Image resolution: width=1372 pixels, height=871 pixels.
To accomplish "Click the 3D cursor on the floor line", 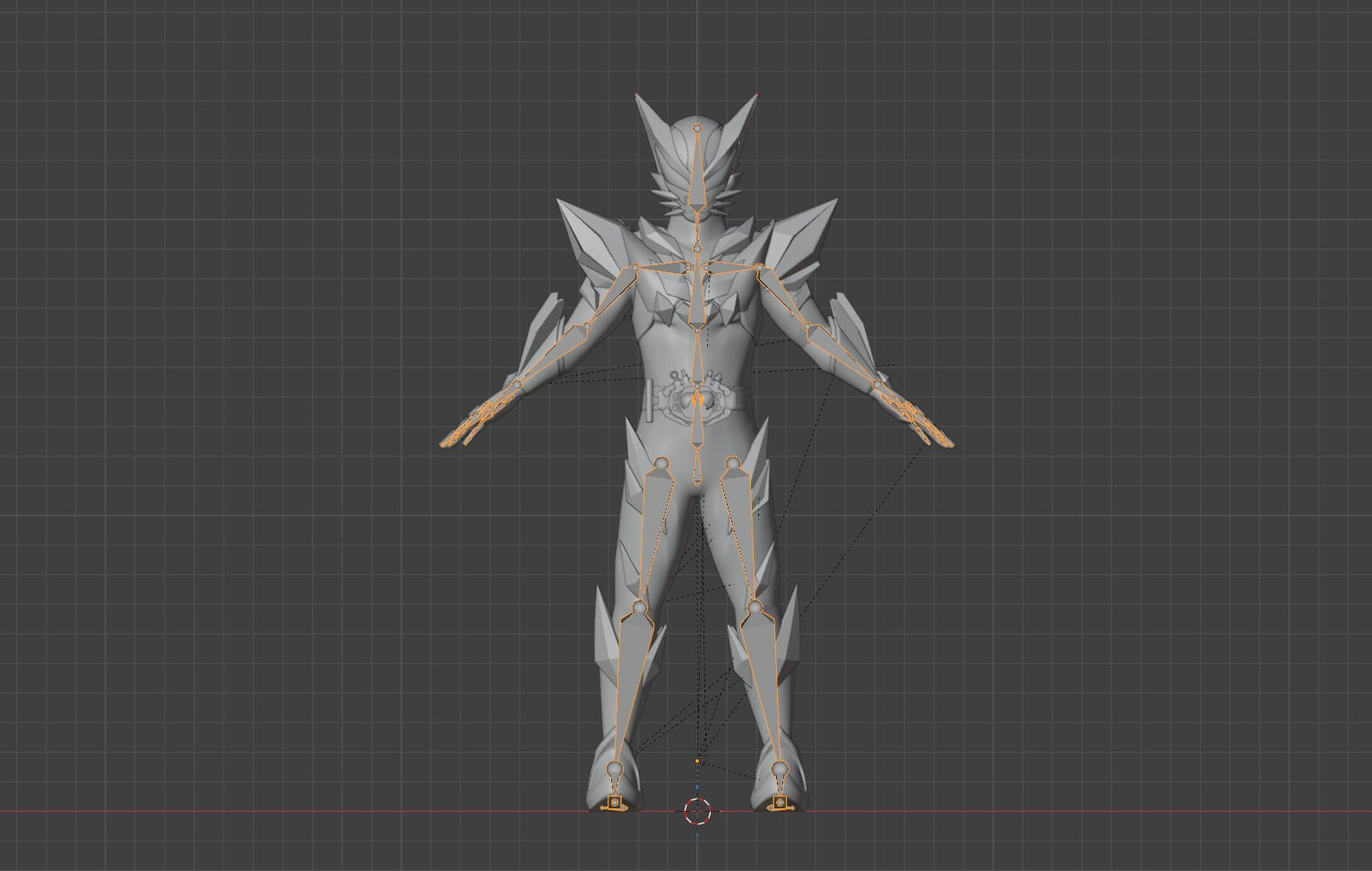I will pos(697,812).
